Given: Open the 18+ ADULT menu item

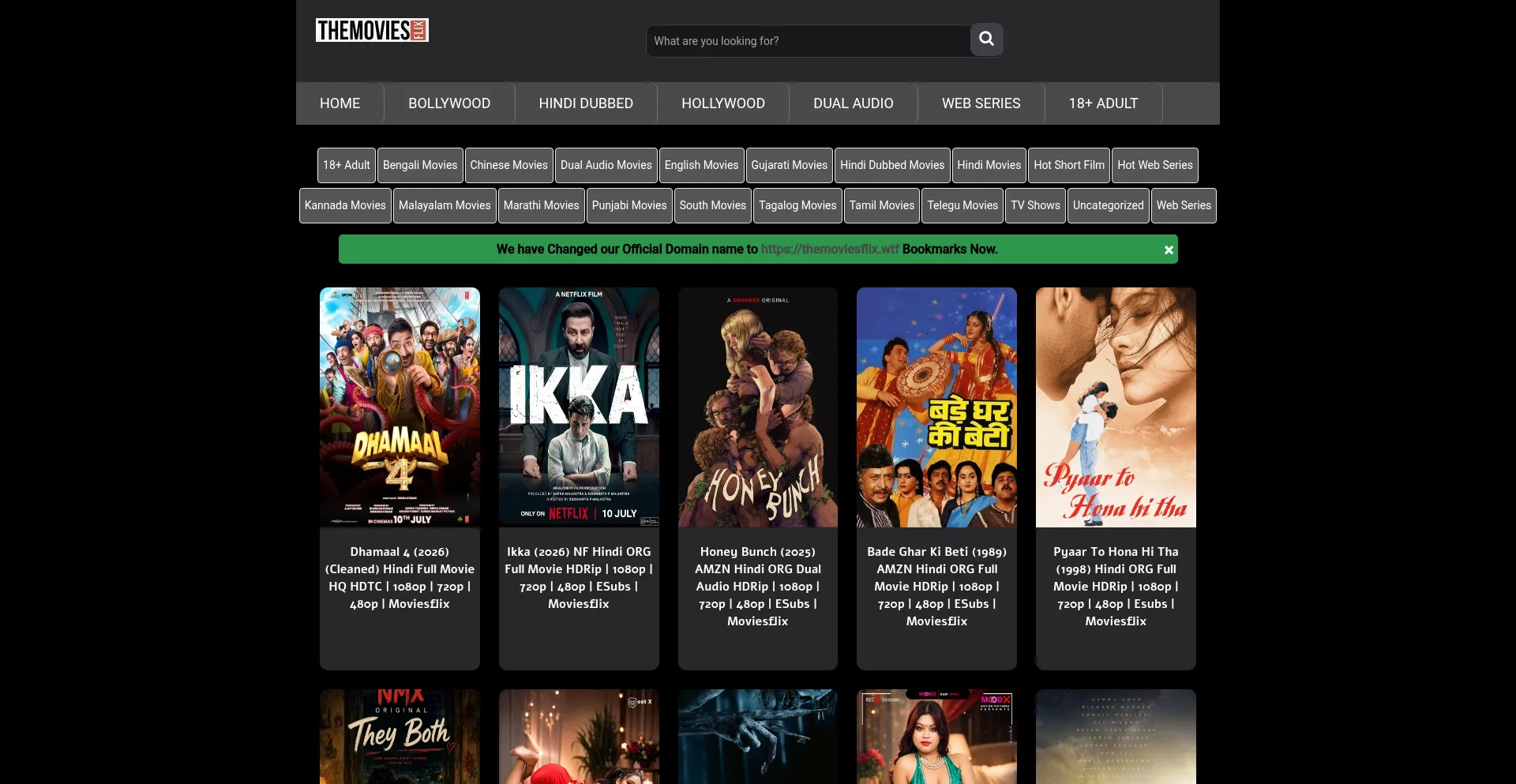Looking at the screenshot, I should [x=1103, y=103].
